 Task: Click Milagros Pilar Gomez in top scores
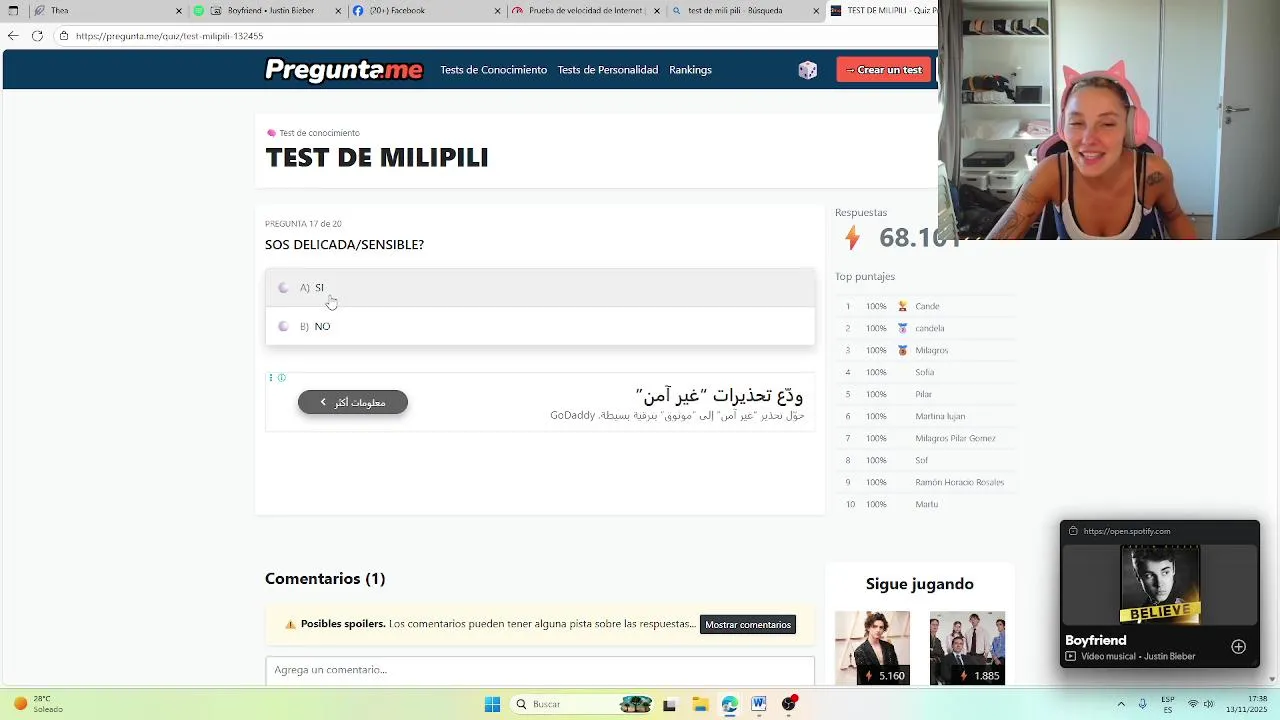pos(955,438)
